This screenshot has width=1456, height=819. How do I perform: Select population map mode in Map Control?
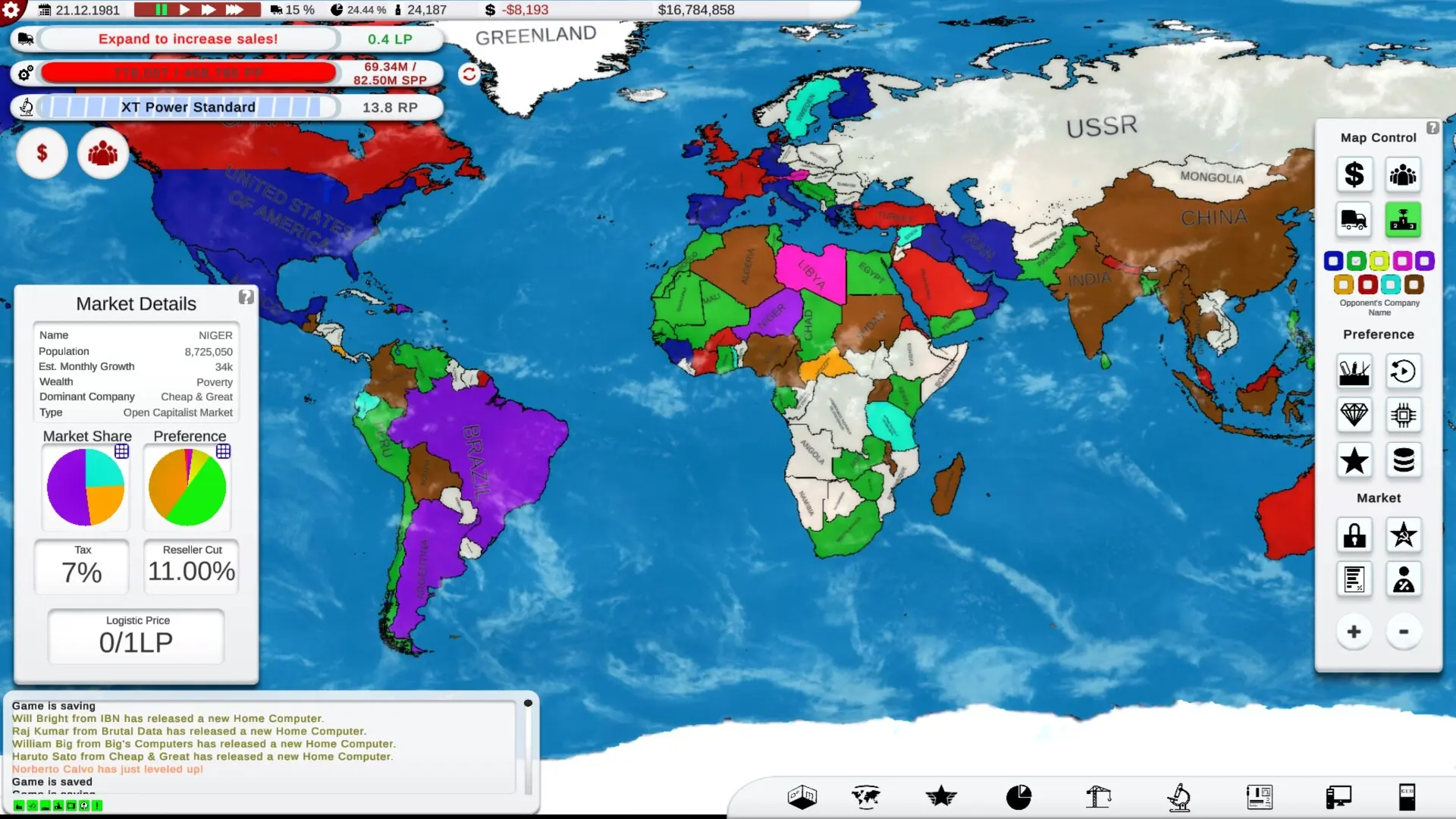point(1403,175)
